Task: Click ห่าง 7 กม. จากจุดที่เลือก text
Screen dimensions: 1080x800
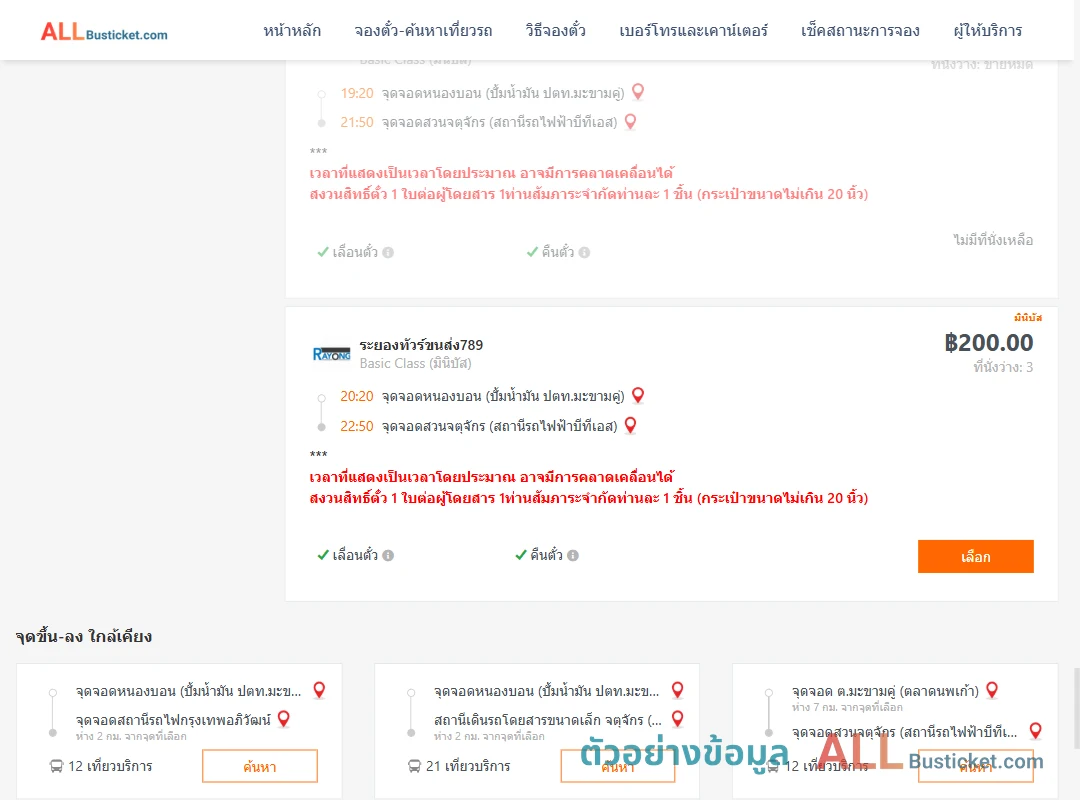Action: (847, 708)
